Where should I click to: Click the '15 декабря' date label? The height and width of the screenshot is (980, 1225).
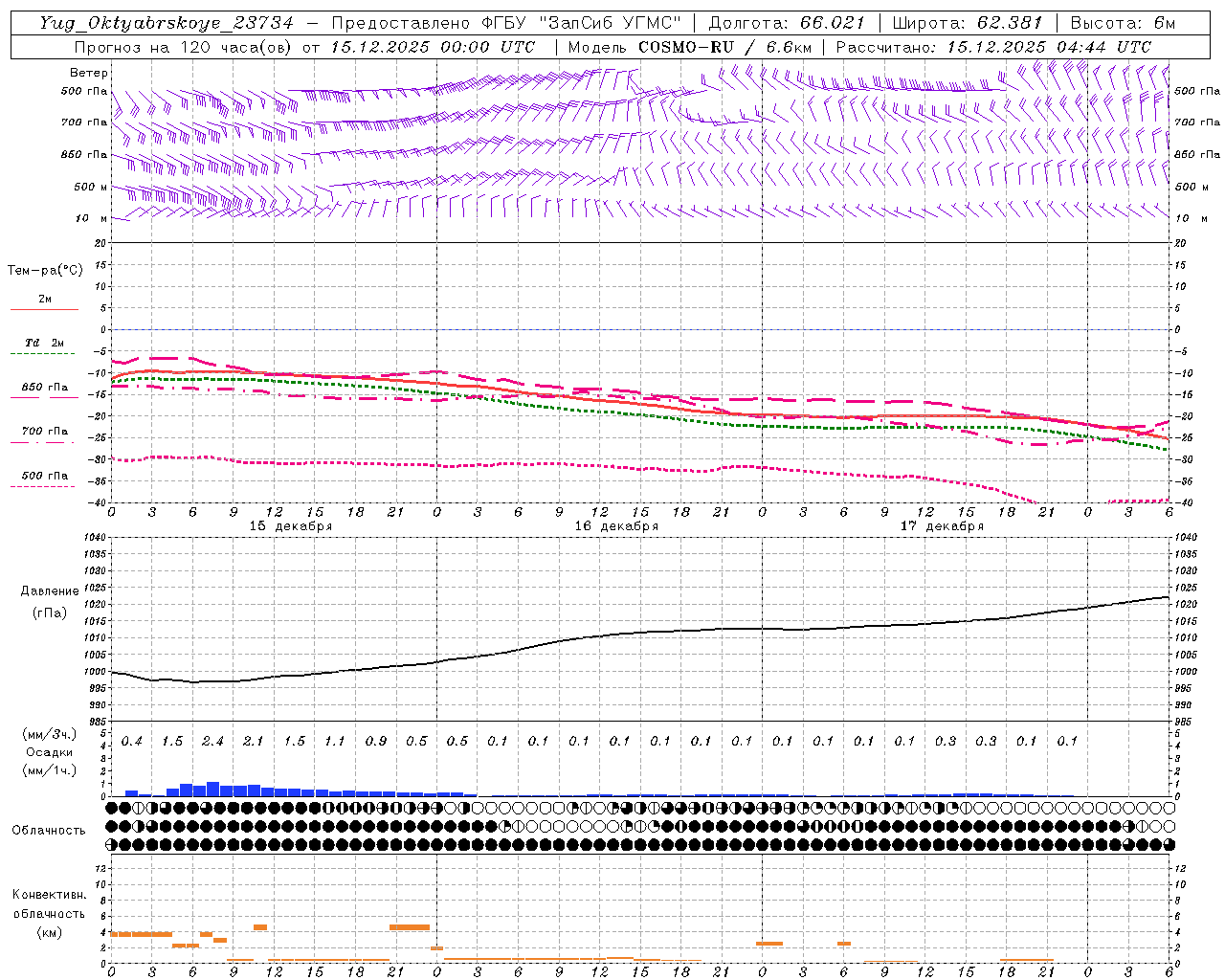point(291,526)
